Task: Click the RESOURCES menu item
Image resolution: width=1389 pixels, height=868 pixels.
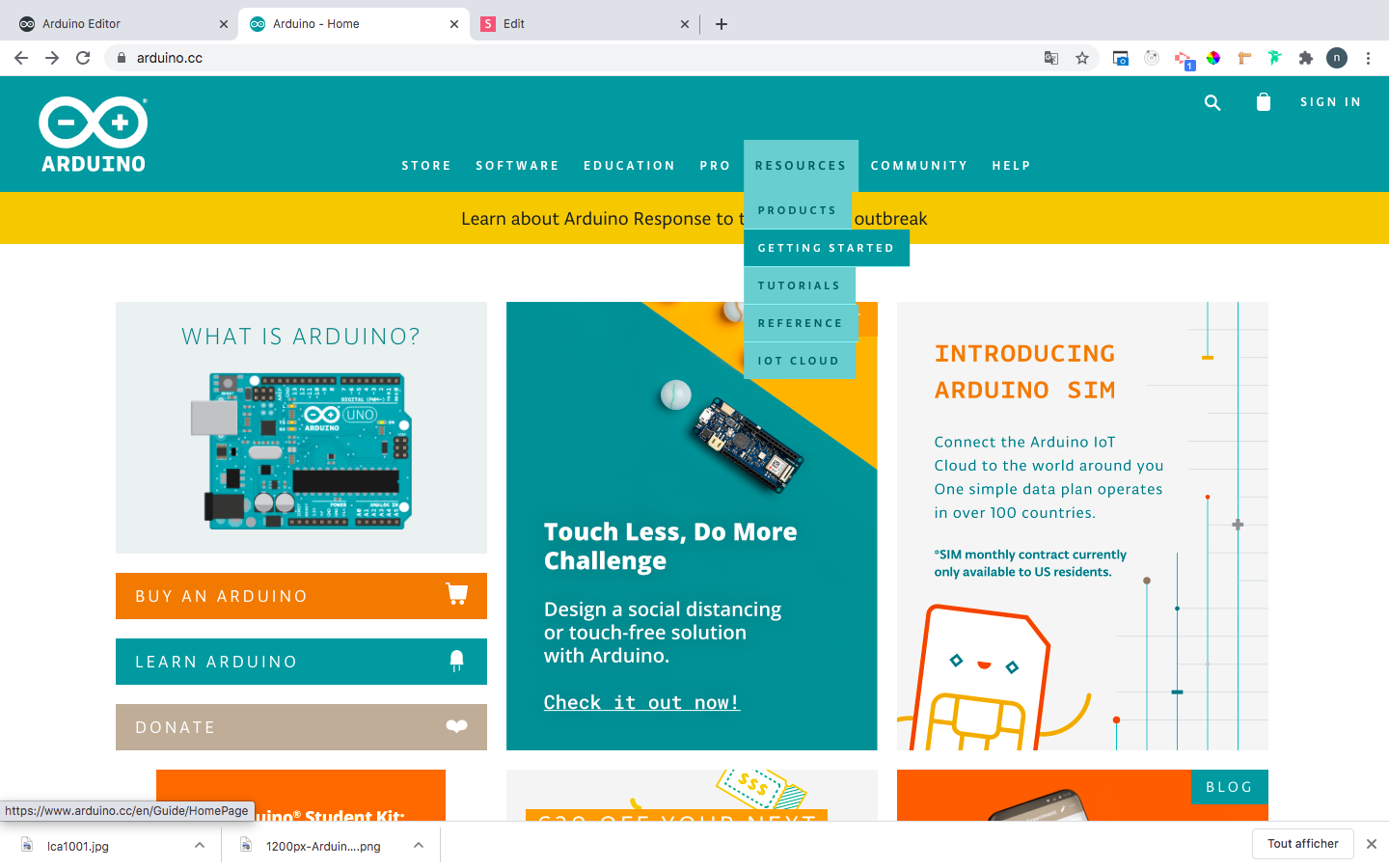Action: pos(801,166)
